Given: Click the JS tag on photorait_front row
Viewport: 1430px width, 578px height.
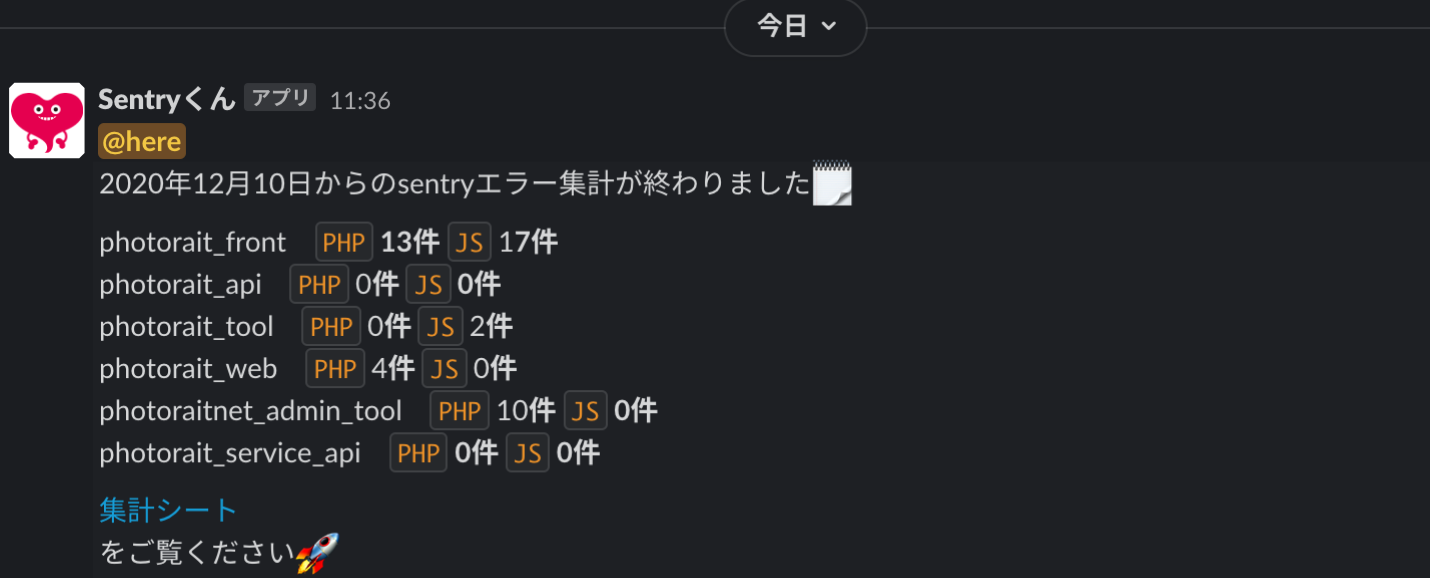Looking at the screenshot, I should pos(470,242).
